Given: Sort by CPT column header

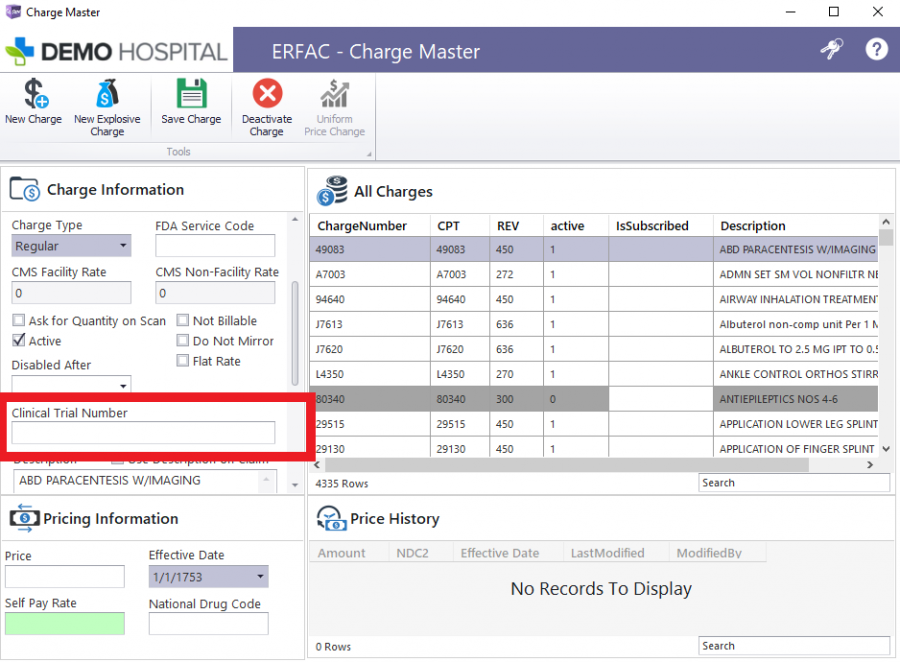Looking at the screenshot, I should point(460,226).
